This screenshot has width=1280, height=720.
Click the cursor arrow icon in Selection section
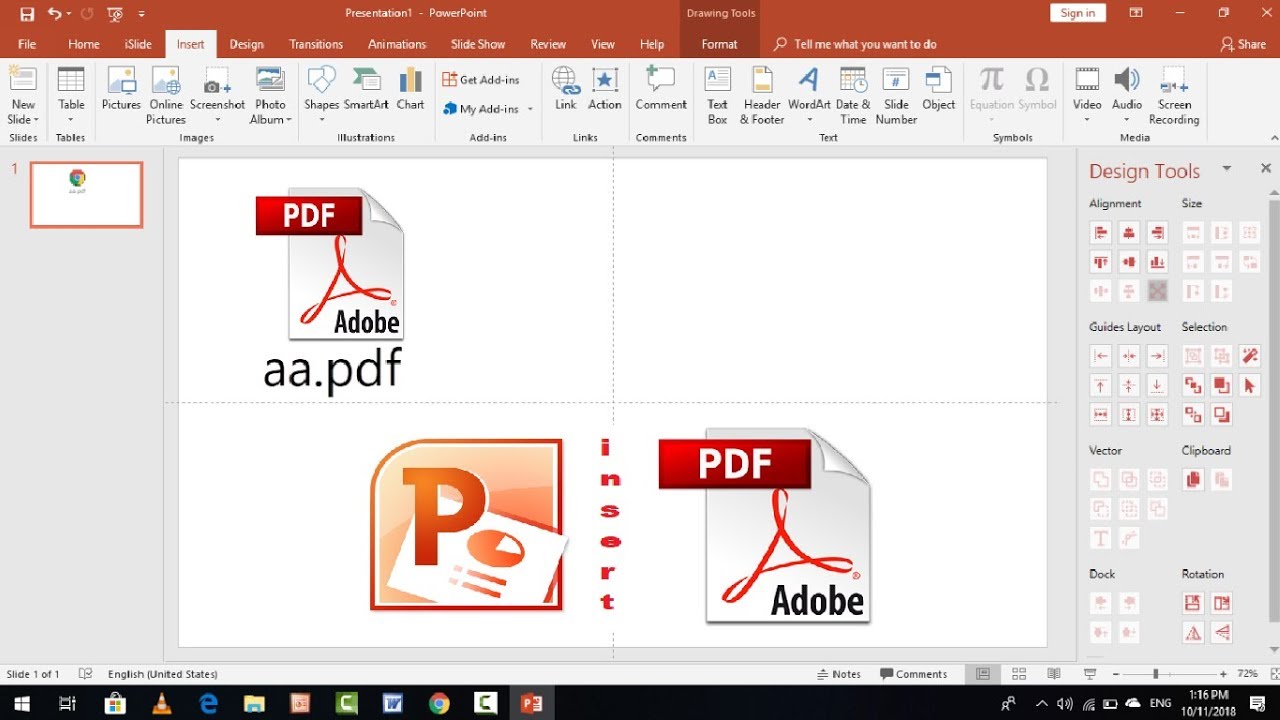pos(1250,385)
